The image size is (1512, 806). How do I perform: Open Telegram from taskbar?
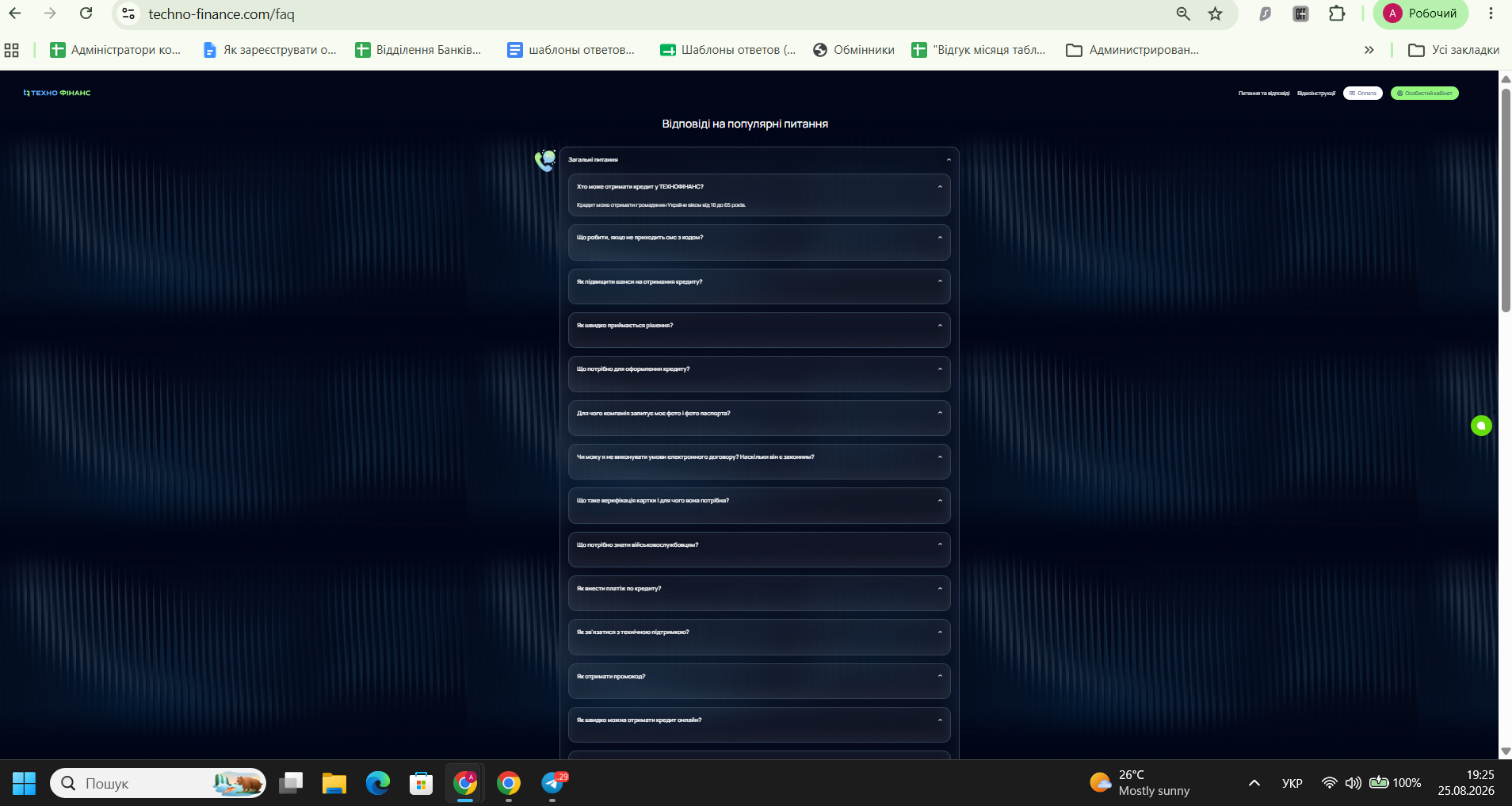(552, 783)
